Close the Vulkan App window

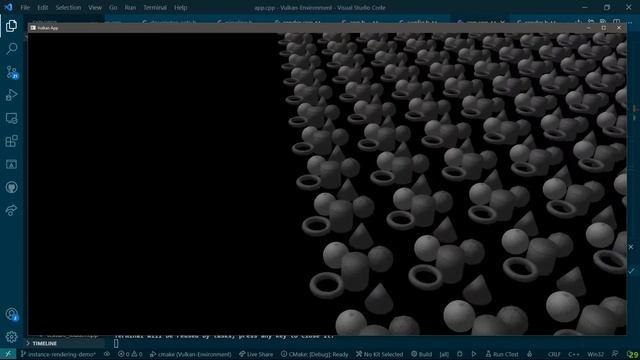tap(619, 28)
